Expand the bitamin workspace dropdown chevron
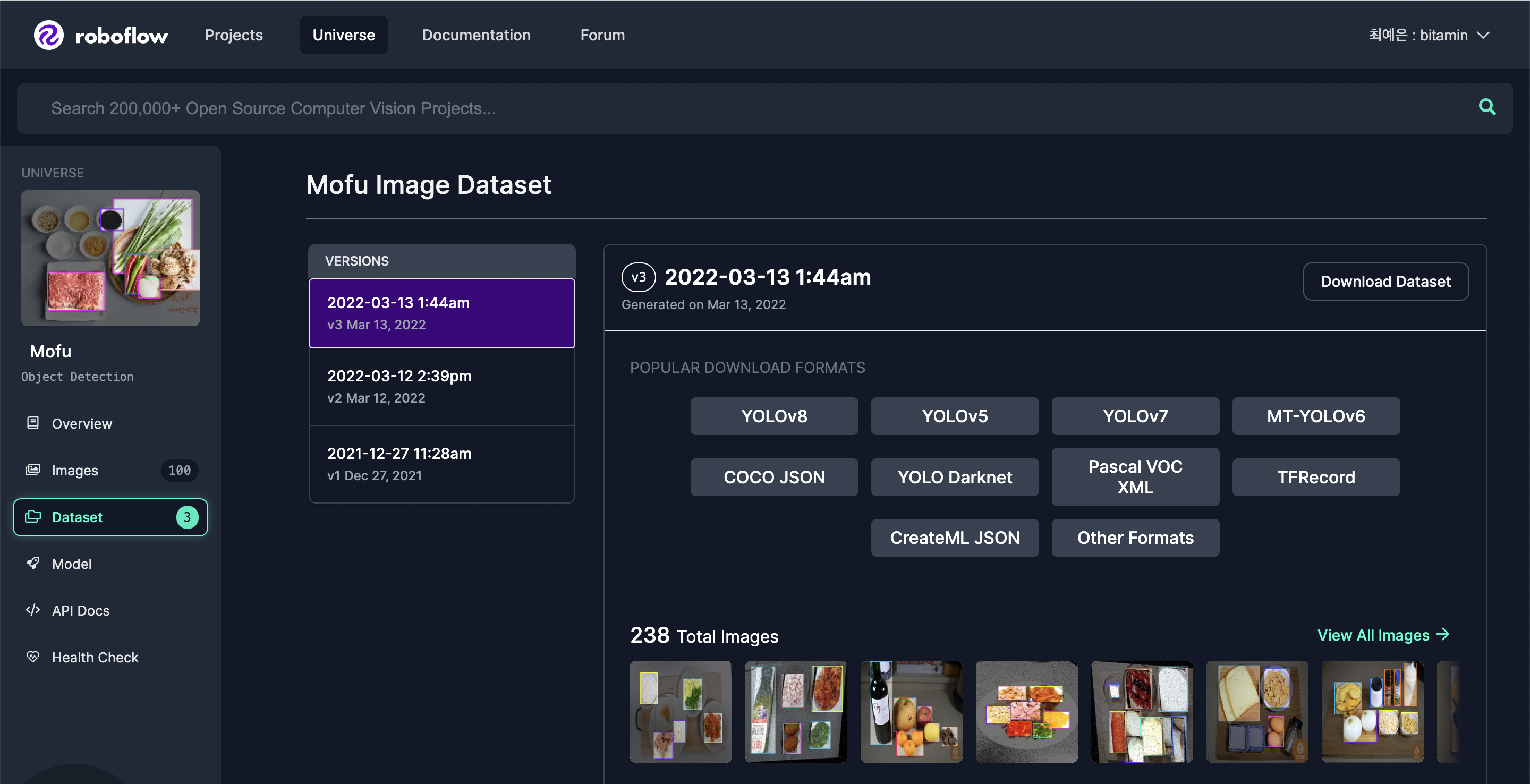The height and width of the screenshot is (784, 1530). [x=1484, y=35]
